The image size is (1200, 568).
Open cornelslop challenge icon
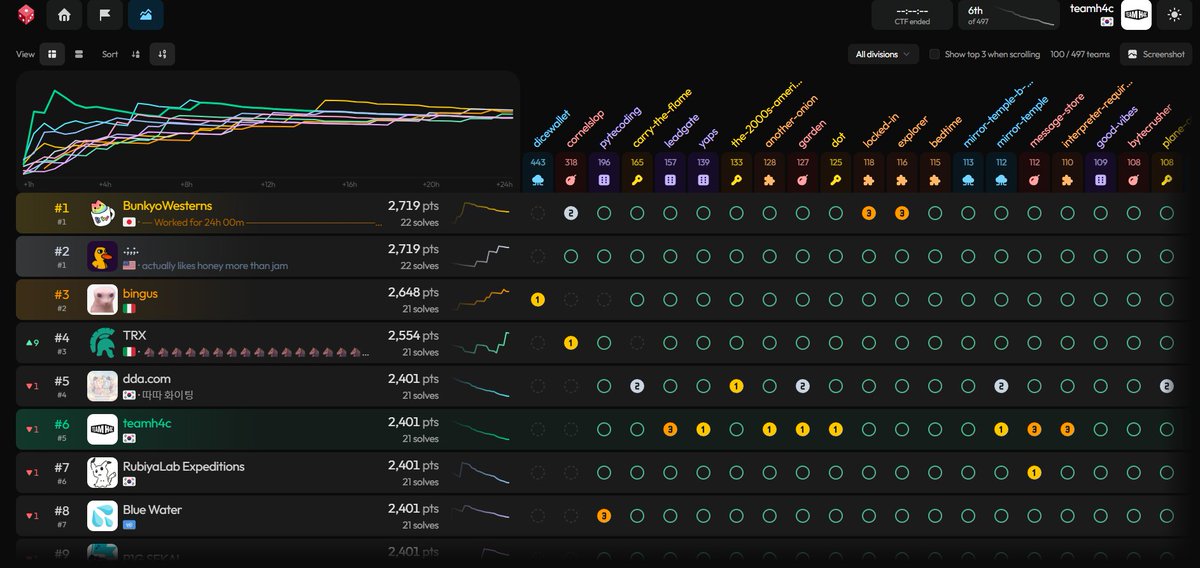click(x=571, y=180)
